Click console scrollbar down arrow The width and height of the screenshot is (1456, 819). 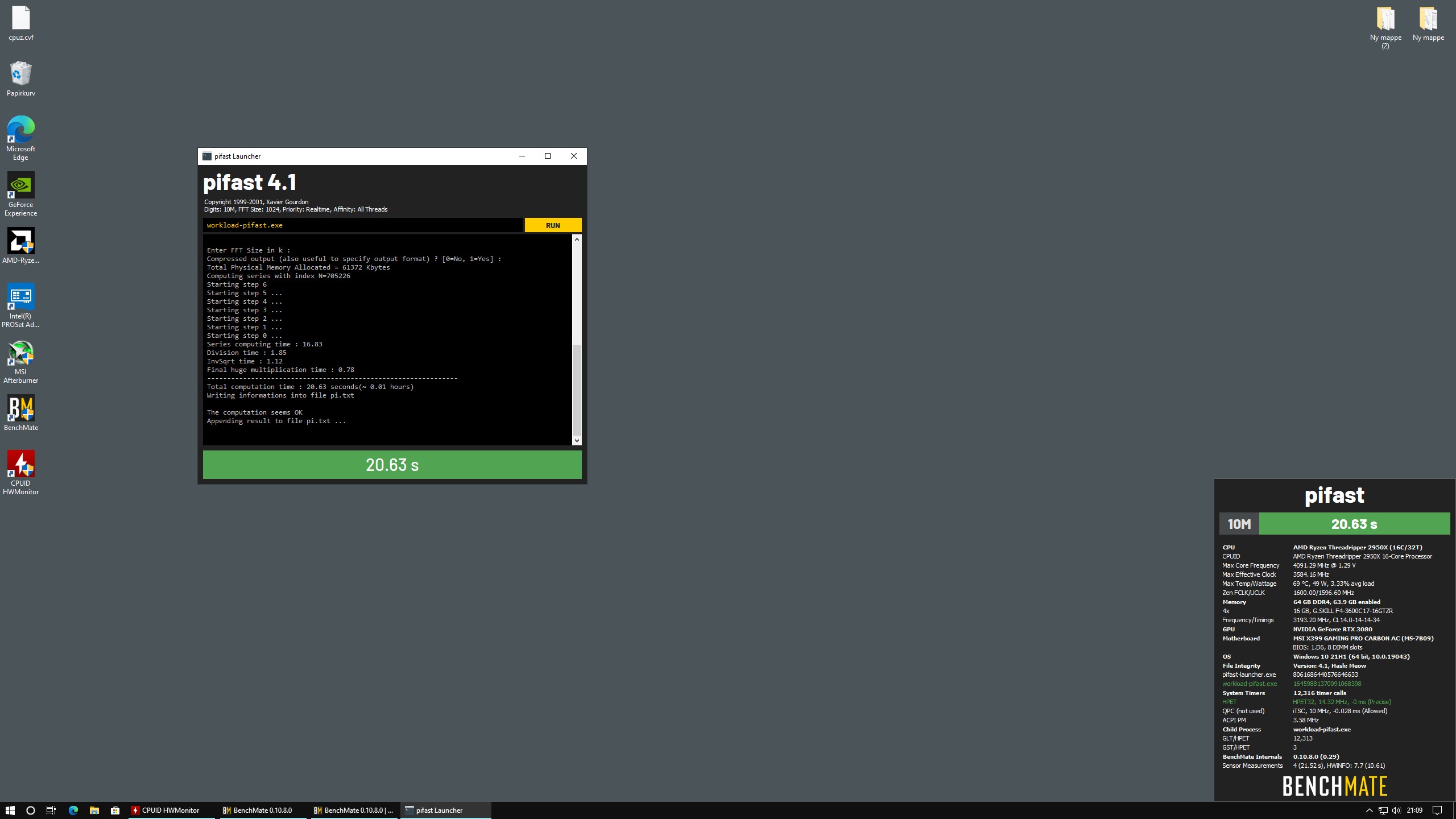pos(577,440)
